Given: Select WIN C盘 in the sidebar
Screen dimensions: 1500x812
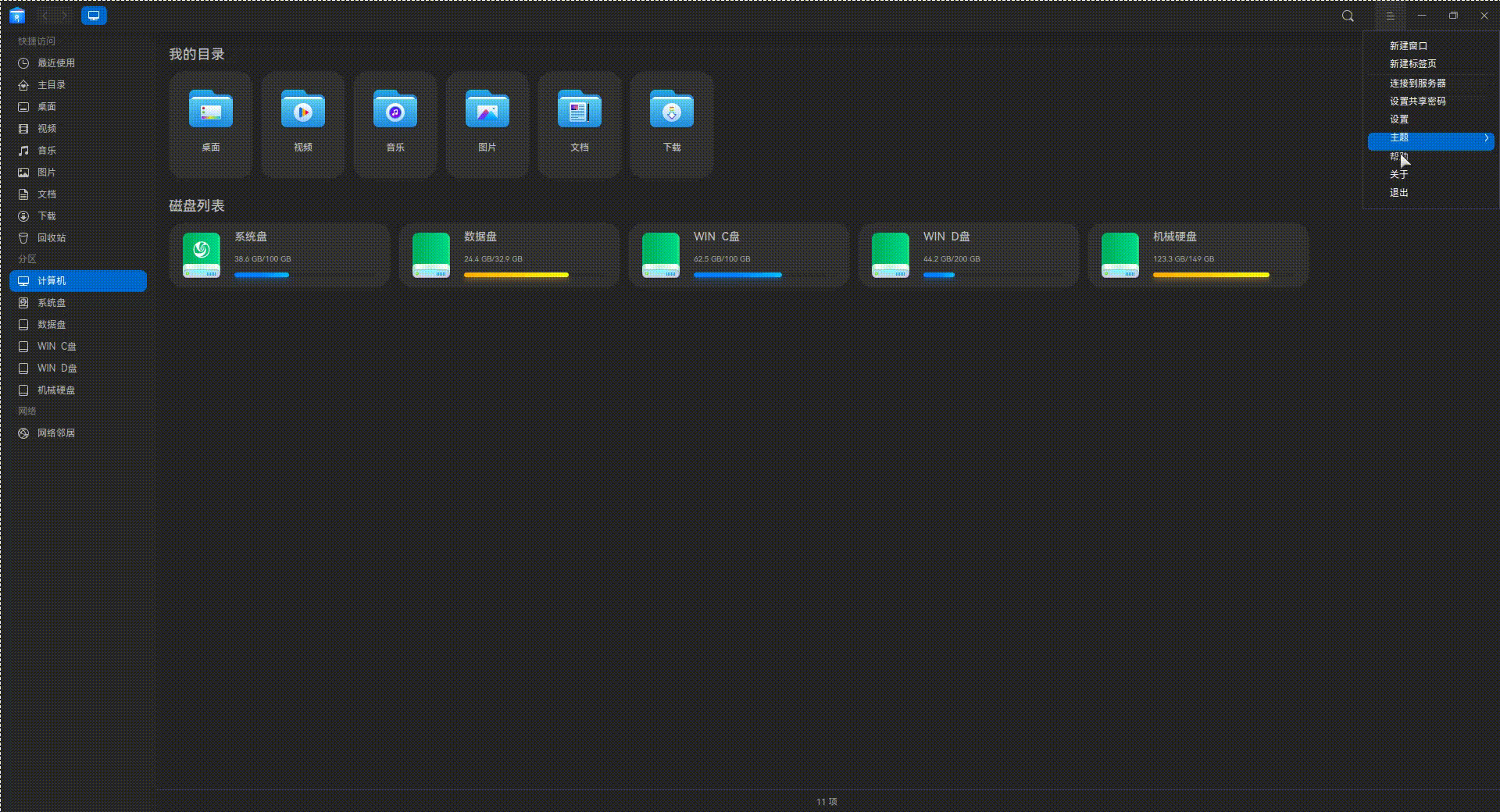Looking at the screenshot, I should [78, 347].
